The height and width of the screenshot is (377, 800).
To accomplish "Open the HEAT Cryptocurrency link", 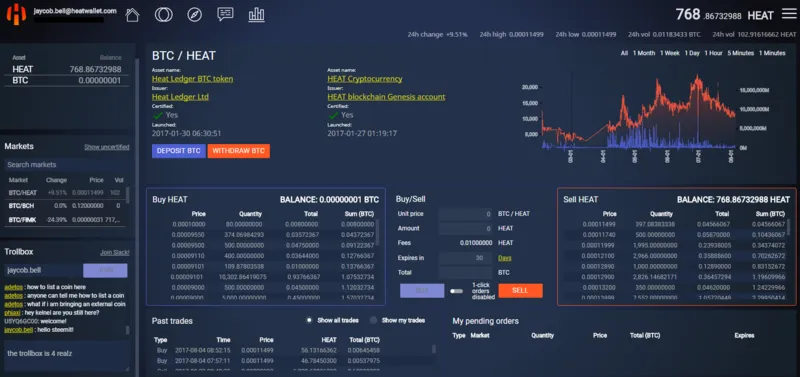I will [x=365, y=79].
